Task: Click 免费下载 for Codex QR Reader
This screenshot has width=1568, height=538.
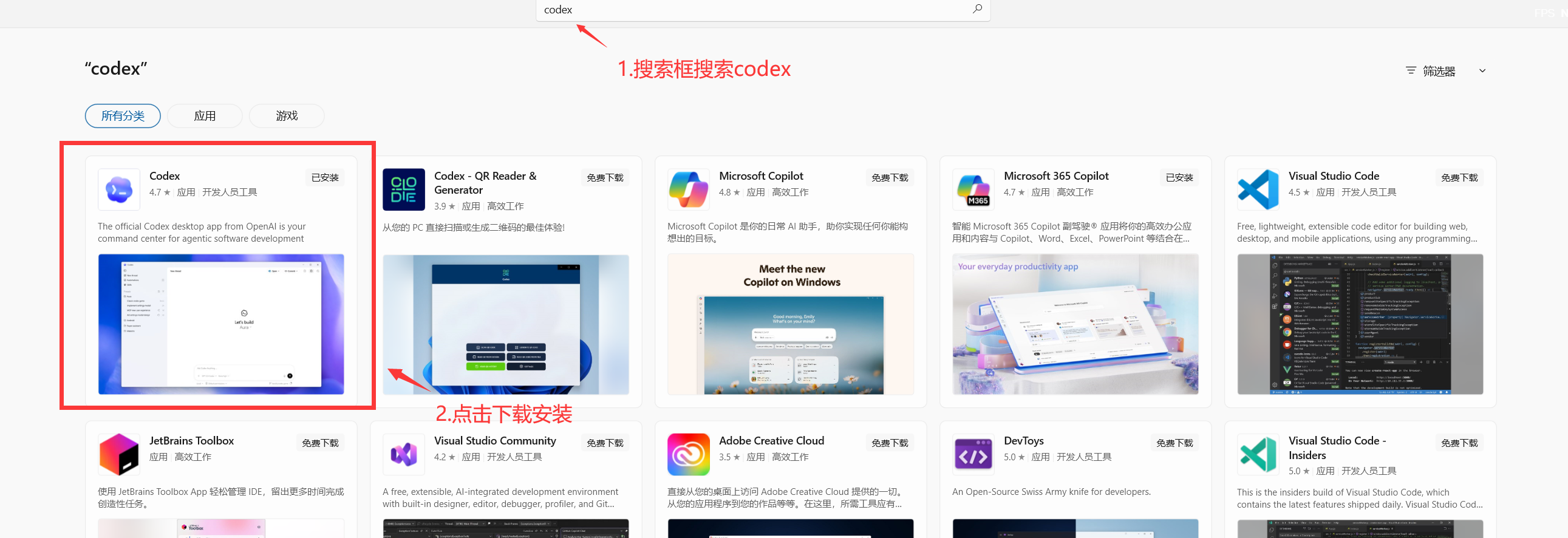Action: coord(605,178)
